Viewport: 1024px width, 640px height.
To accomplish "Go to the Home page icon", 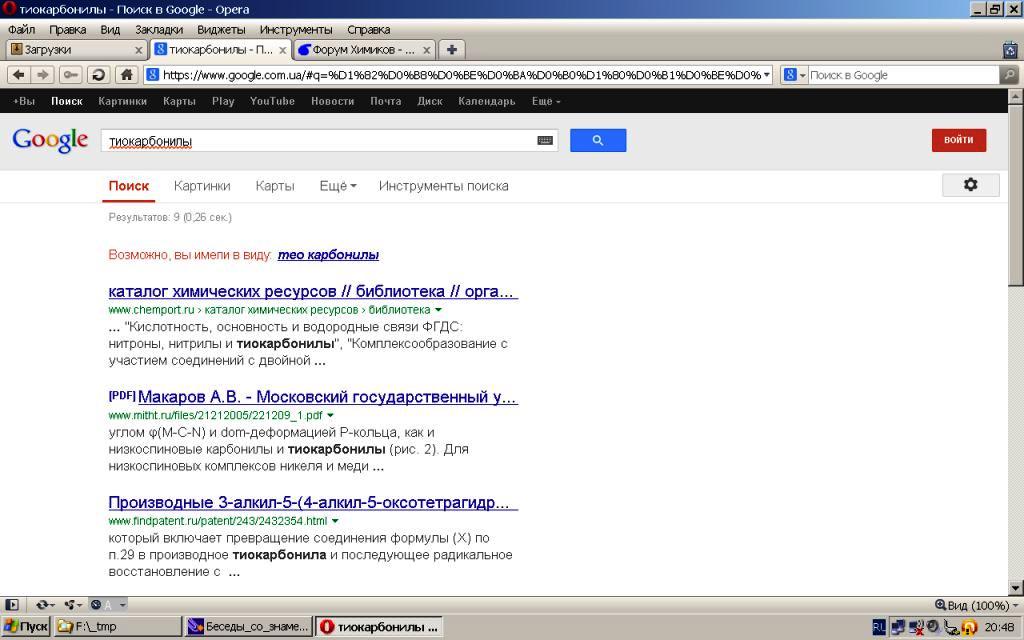I will coord(126,75).
